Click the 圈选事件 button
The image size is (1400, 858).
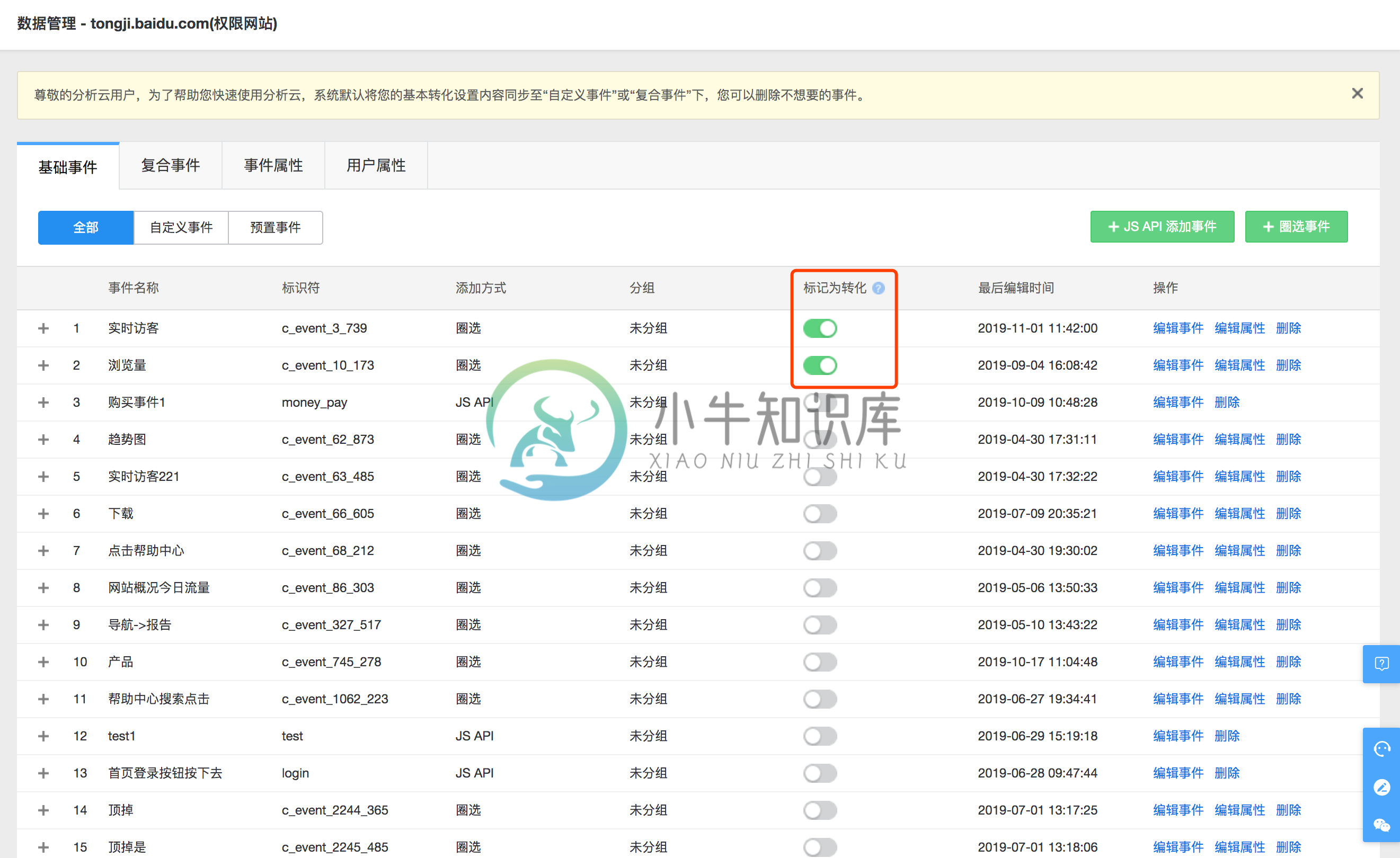coord(1296,227)
